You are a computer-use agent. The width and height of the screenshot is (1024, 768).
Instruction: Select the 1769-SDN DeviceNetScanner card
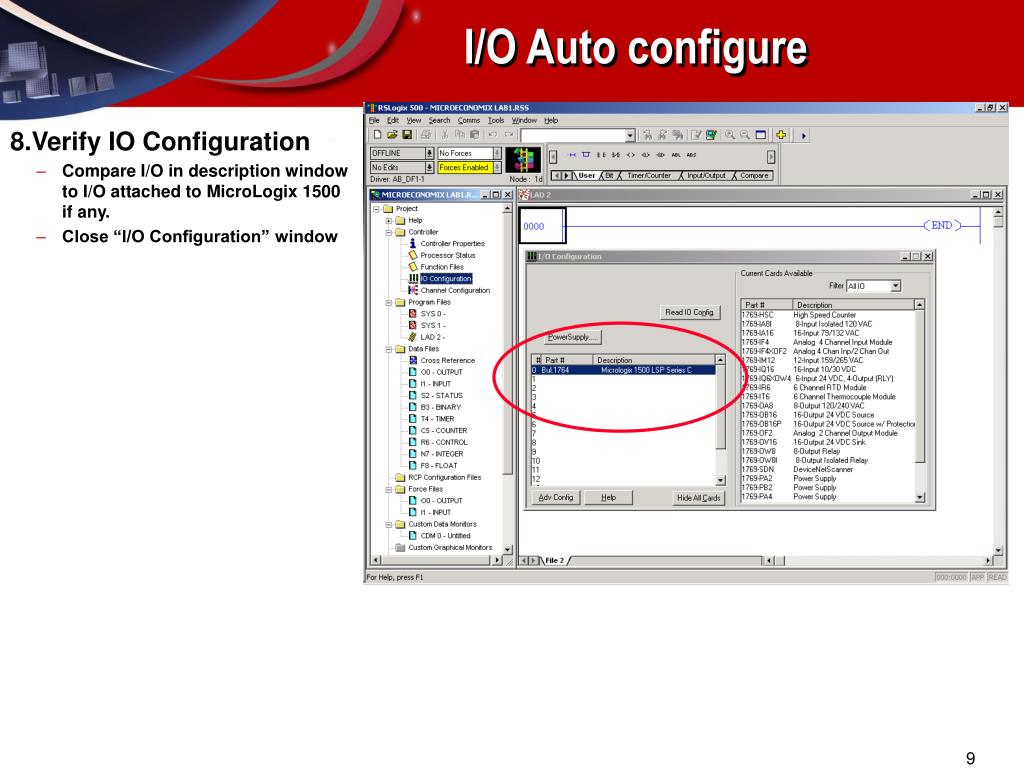coord(828,470)
